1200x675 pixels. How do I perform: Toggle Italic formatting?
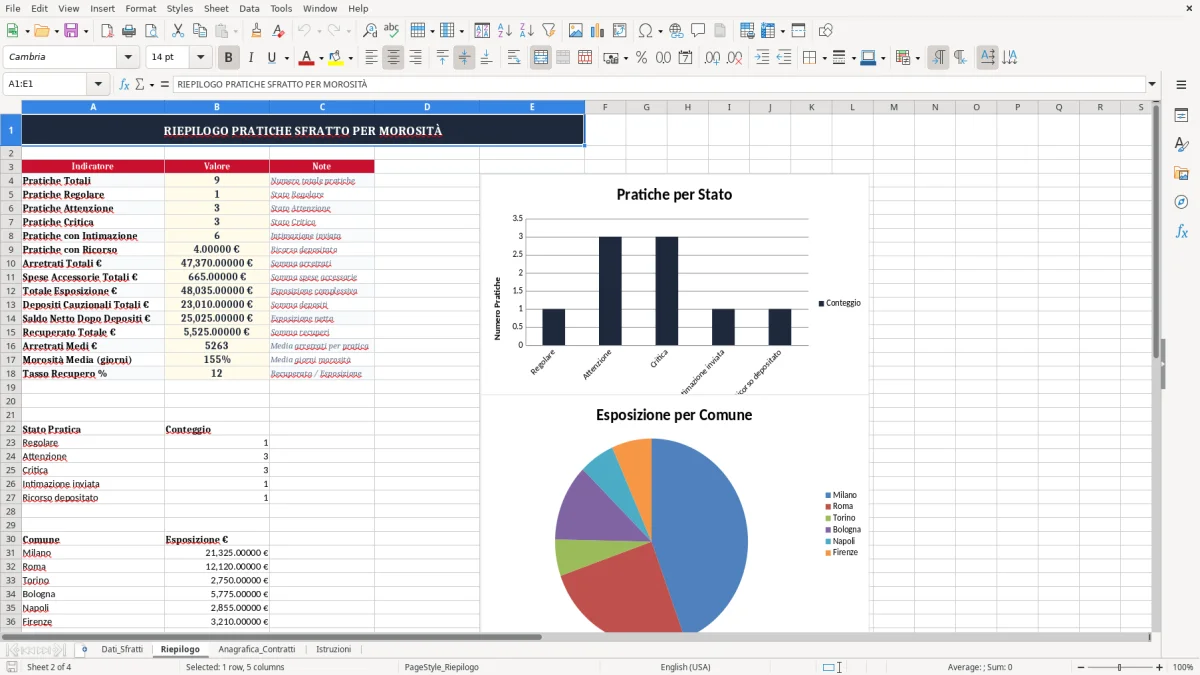click(x=250, y=58)
